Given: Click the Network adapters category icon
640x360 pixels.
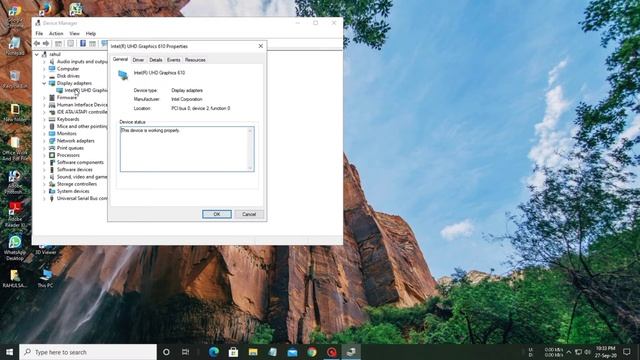Looking at the screenshot, I should point(52,141).
